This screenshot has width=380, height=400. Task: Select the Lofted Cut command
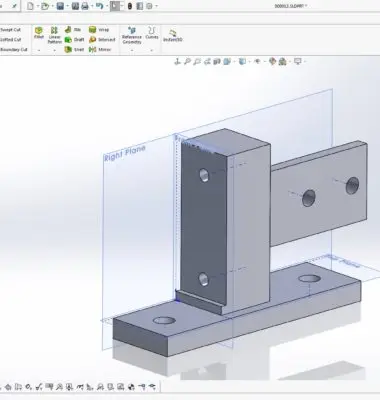[x=11, y=40]
